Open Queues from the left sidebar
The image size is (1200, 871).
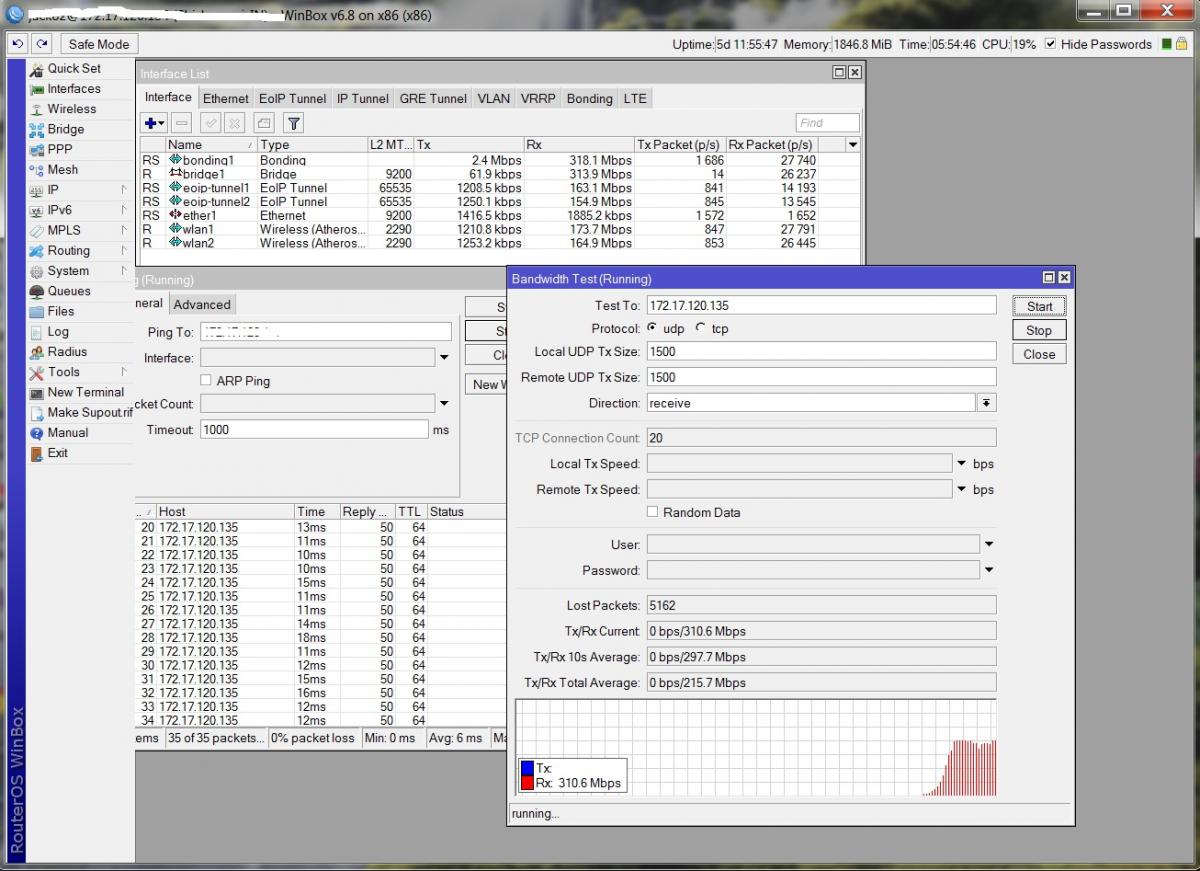[69, 291]
